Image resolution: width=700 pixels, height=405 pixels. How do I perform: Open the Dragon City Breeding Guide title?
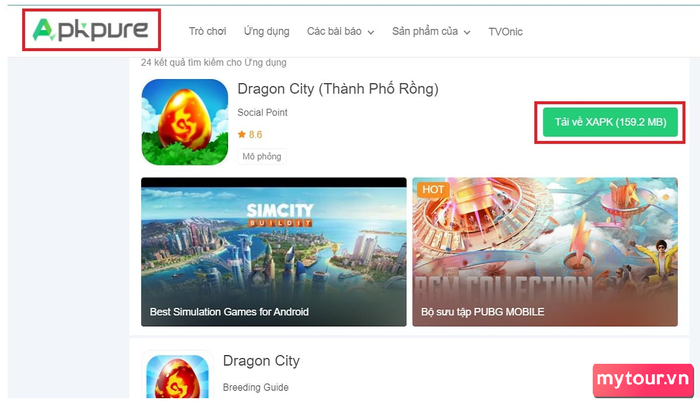[x=261, y=361]
